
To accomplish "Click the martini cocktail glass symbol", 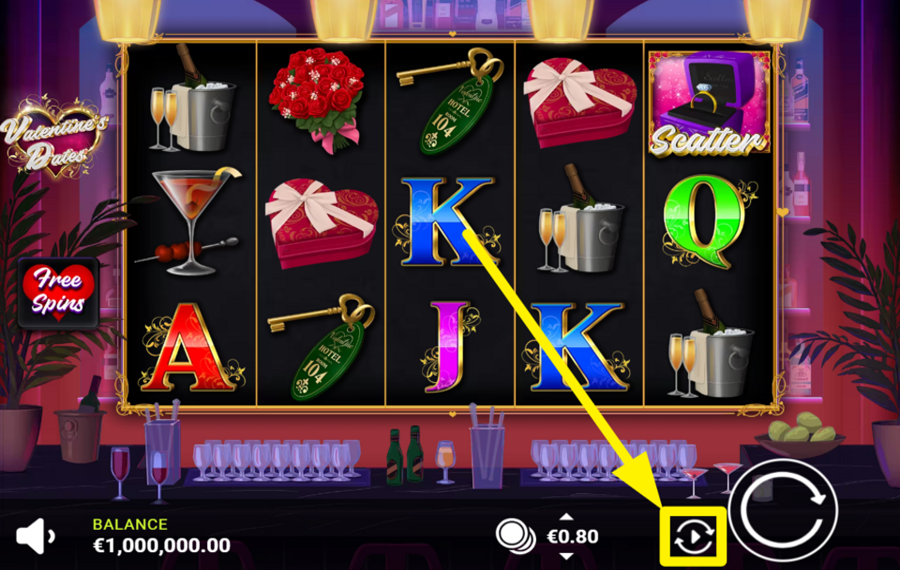I will pyautogui.click(x=191, y=222).
